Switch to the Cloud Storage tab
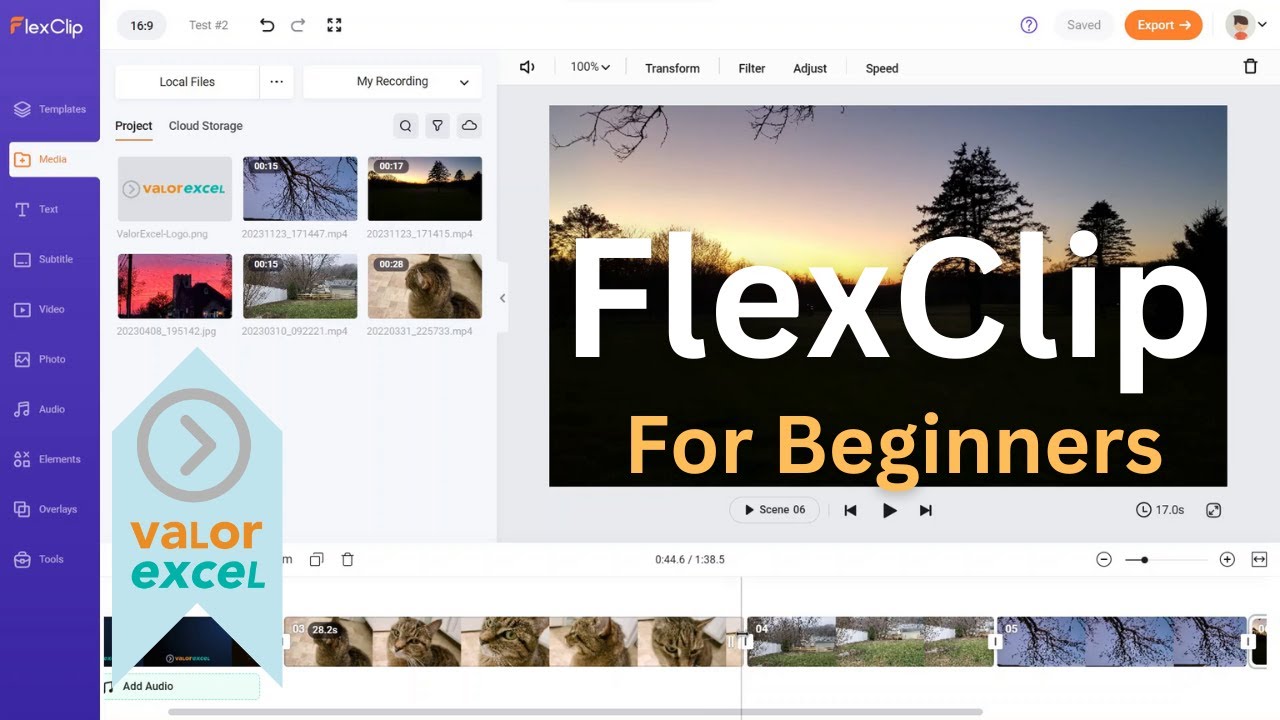 (206, 126)
